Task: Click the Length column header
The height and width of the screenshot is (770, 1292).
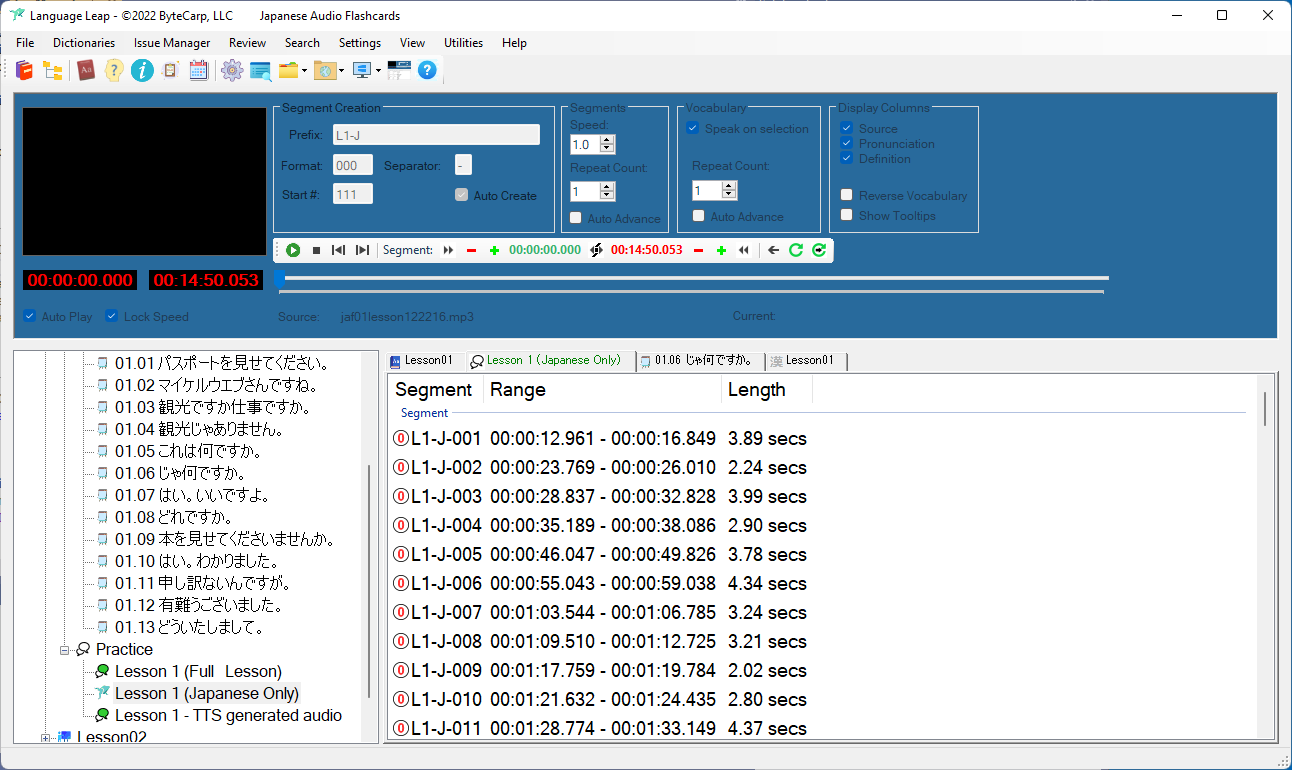Action: click(767, 390)
